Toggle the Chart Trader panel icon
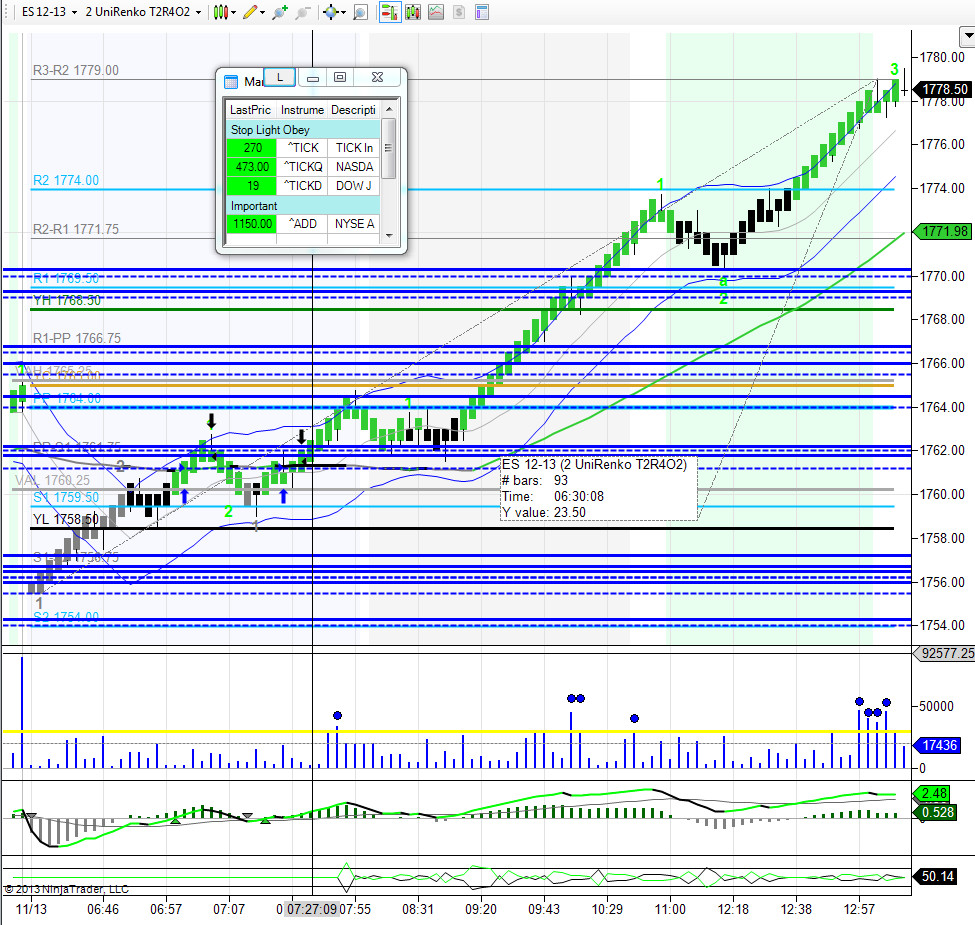975x925 pixels. [389, 12]
